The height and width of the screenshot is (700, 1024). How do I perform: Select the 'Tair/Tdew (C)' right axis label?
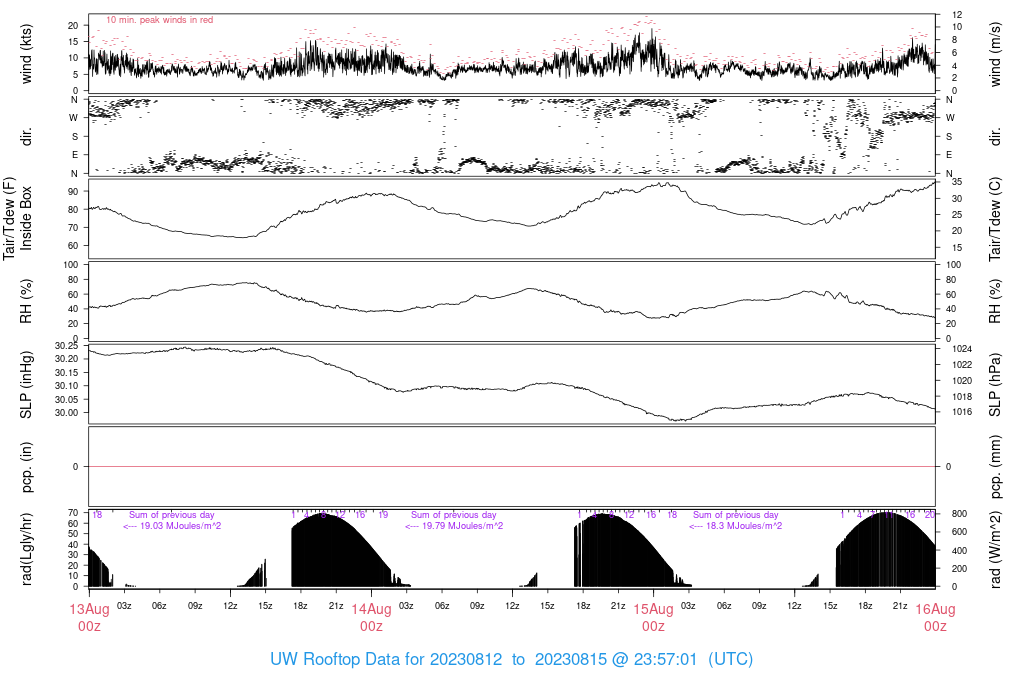point(995,219)
